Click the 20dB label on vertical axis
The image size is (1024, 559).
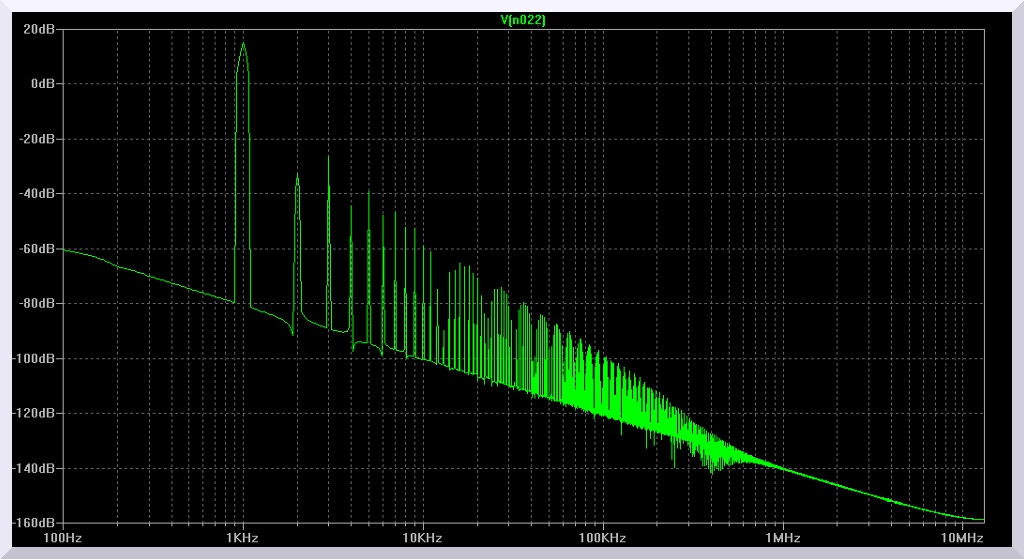[39, 29]
